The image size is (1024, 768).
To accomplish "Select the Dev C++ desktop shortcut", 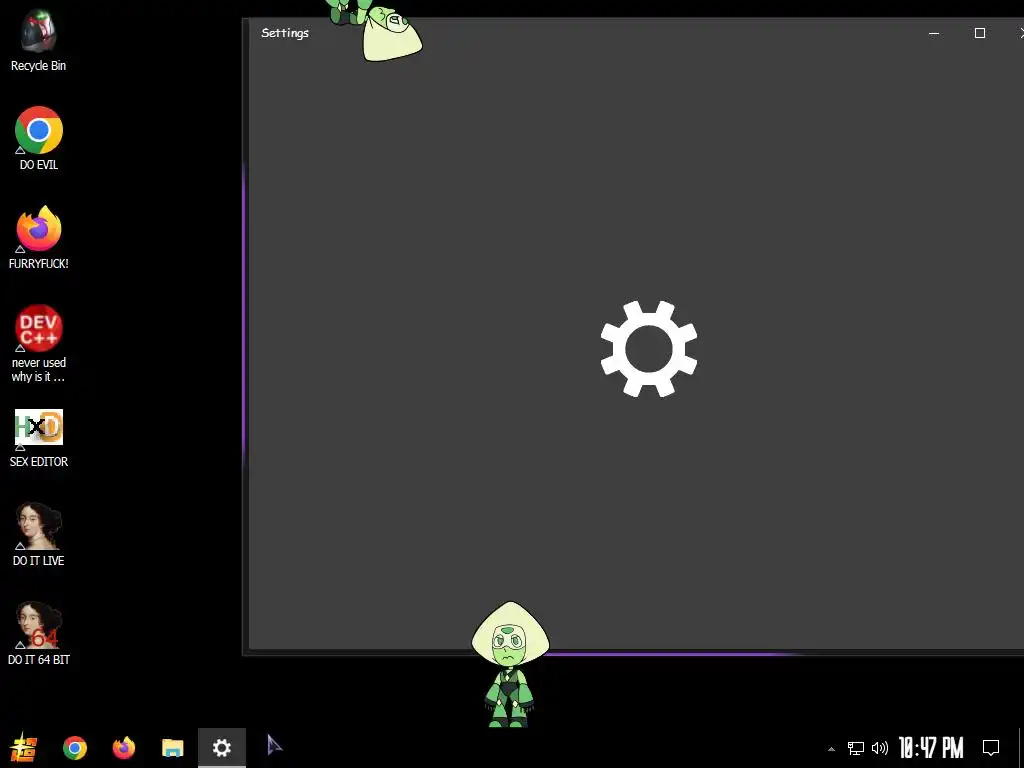I will point(39,344).
